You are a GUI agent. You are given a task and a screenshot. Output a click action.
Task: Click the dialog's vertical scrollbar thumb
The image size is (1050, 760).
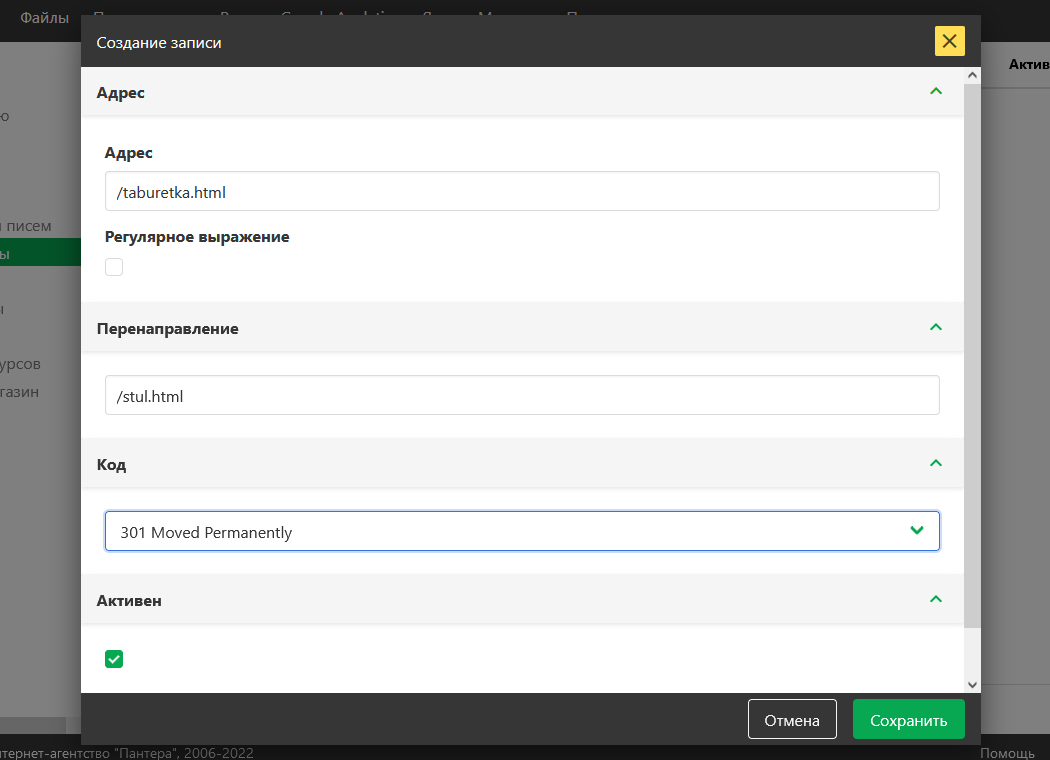(x=972, y=350)
